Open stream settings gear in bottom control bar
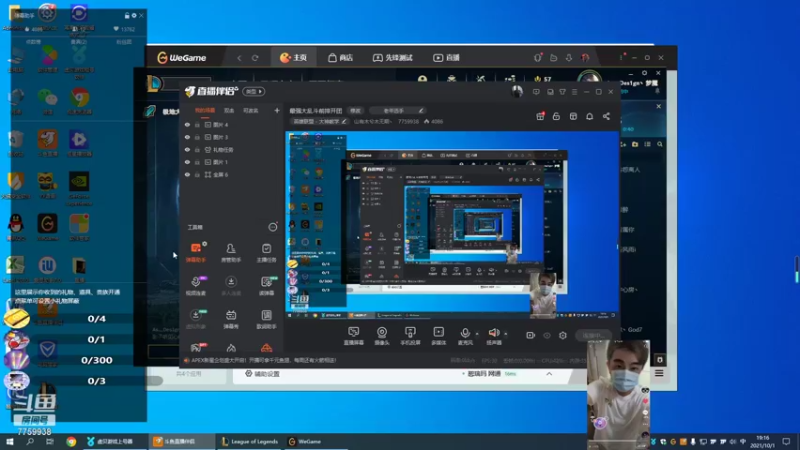Viewport: 800px width, 450px height. (x=563, y=335)
